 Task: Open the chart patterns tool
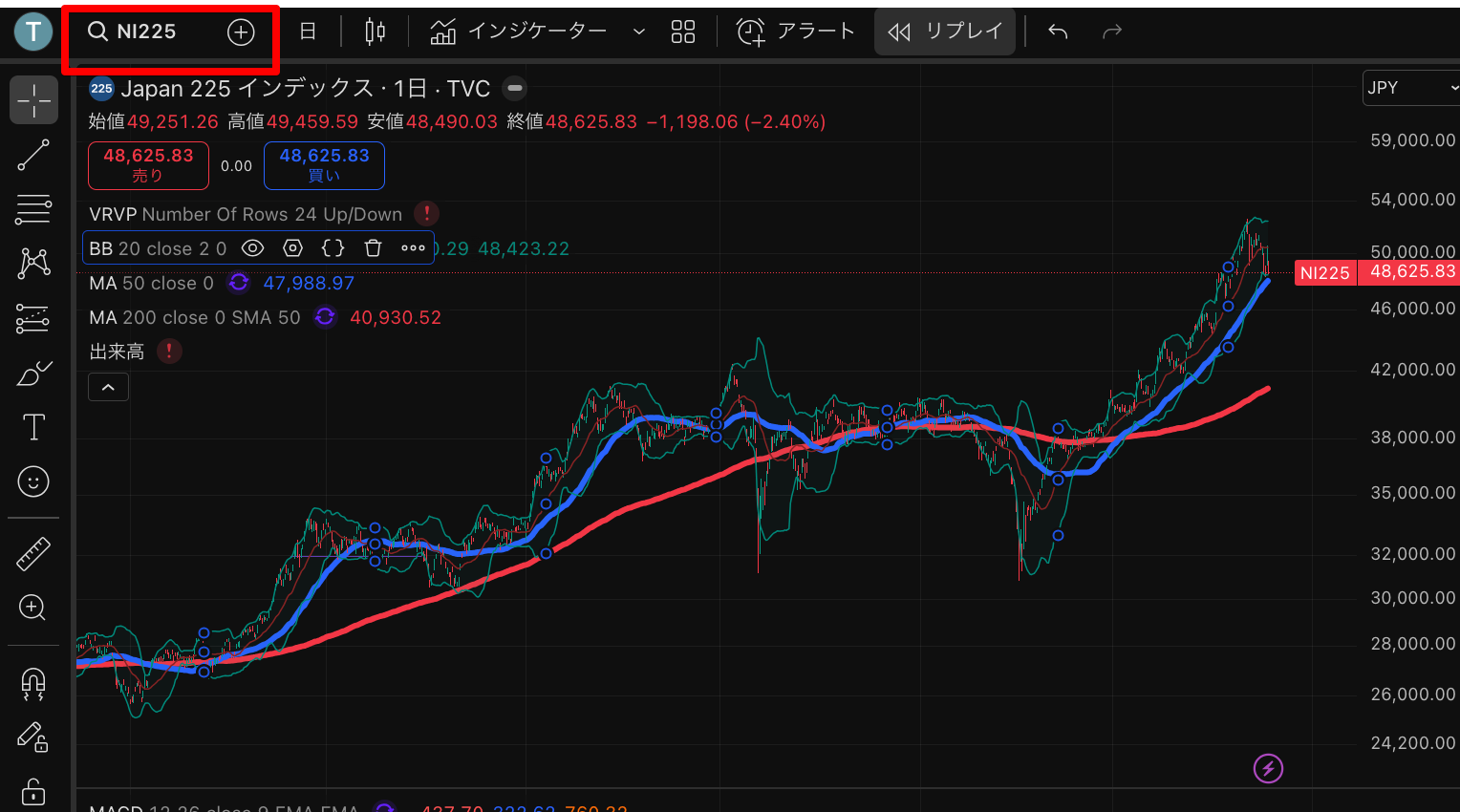tap(33, 263)
